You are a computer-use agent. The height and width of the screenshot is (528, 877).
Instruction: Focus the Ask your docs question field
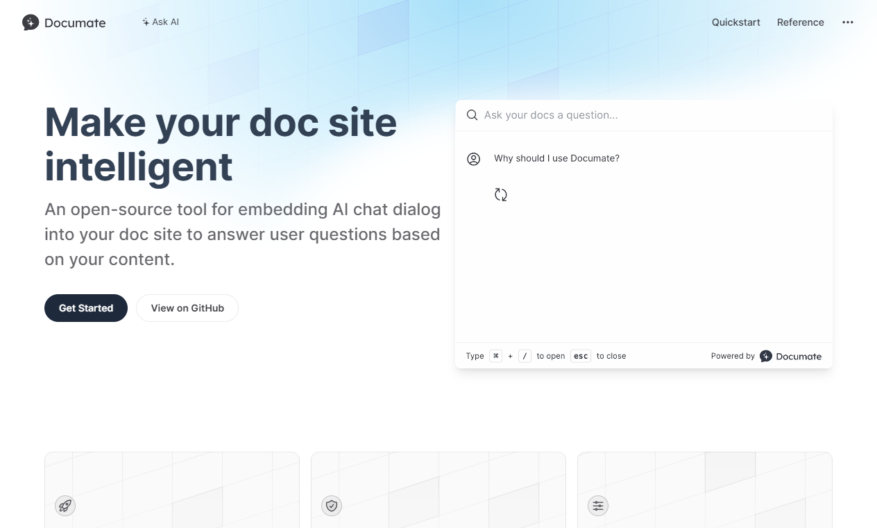644,115
